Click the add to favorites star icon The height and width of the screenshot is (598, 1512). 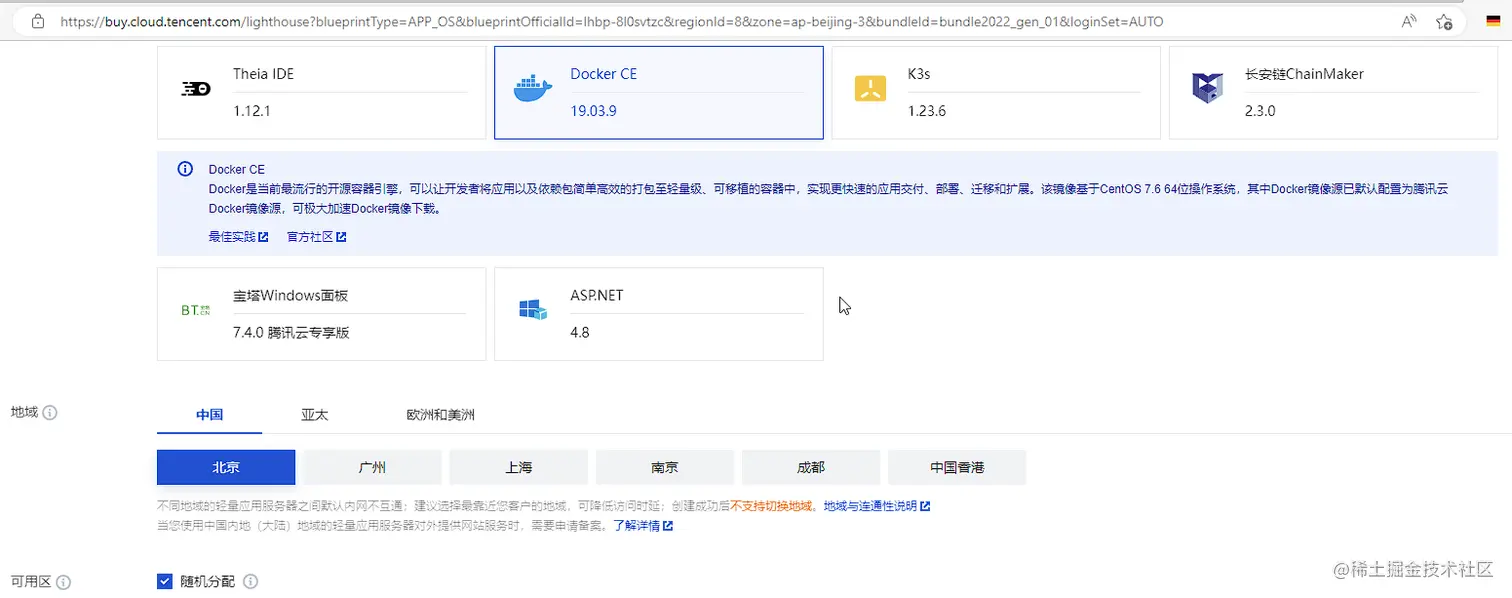1444,21
